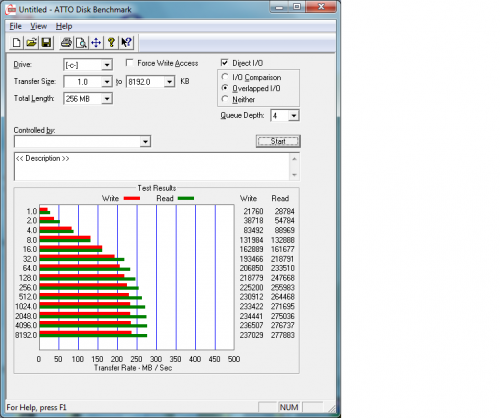The image size is (500, 418).
Task: Activate the context help pointer icon
Action: click(126, 43)
